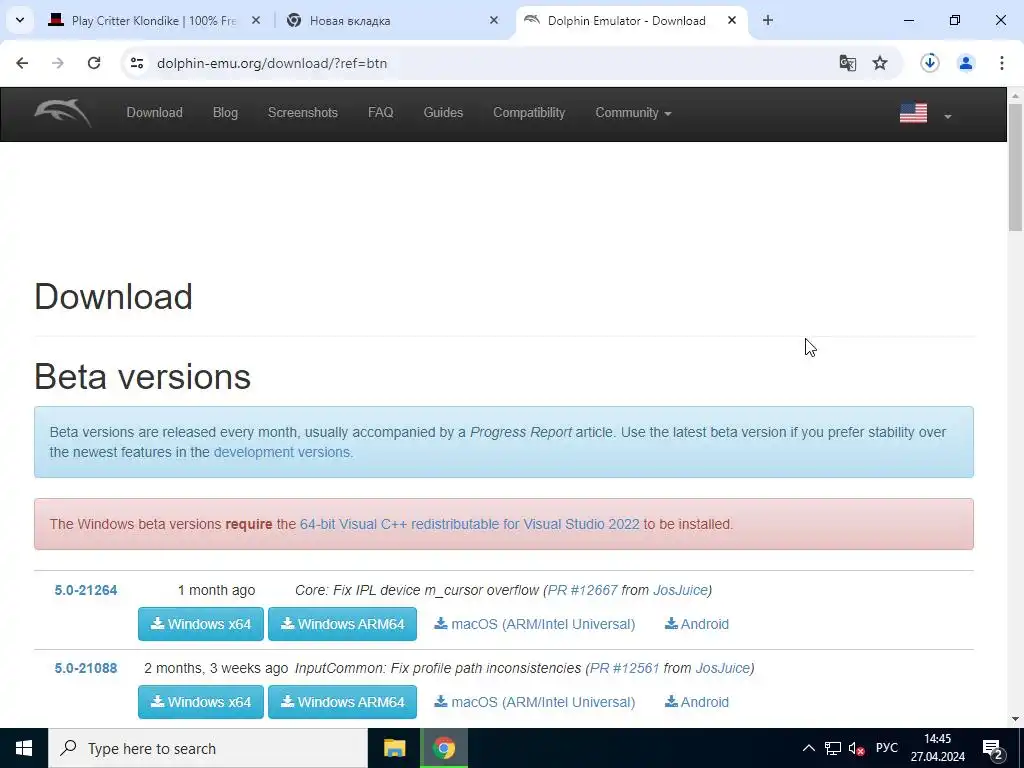1024x768 pixels.
Task: Open the notification center icon
Action: [993, 749]
